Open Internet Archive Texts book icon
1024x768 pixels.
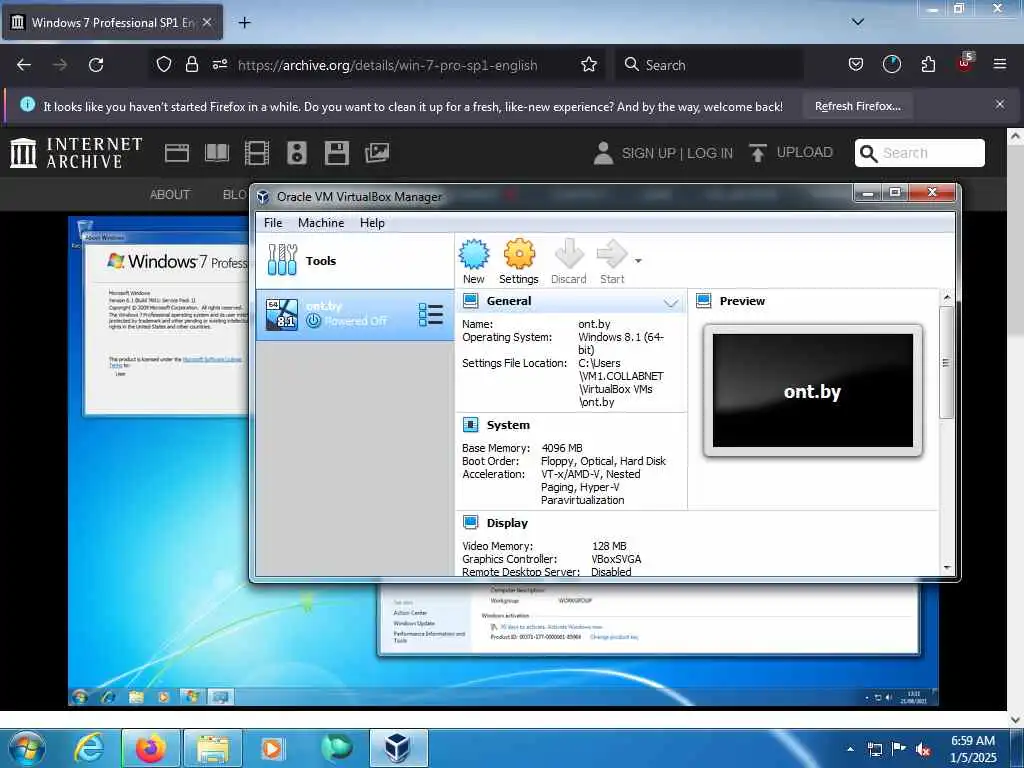click(x=217, y=153)
